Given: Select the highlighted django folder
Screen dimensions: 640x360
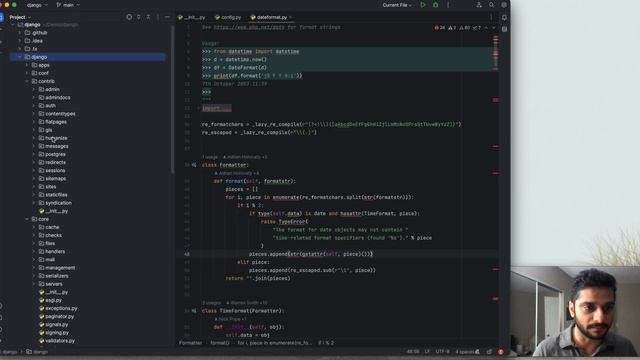Looking at the screenshot, I should 87,57.
